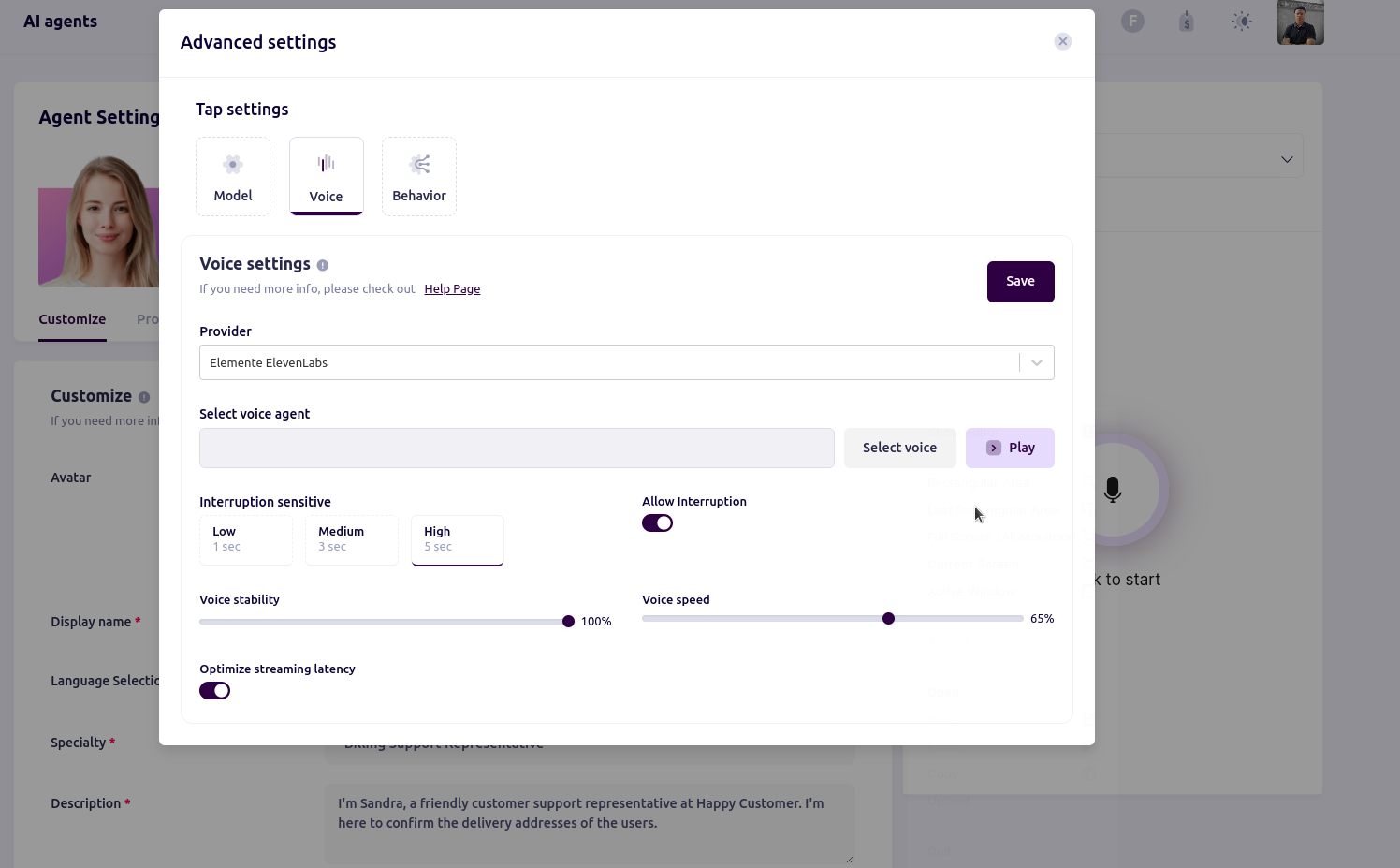Choose High 5 sec interruption sensitivity

click(458, 540)
